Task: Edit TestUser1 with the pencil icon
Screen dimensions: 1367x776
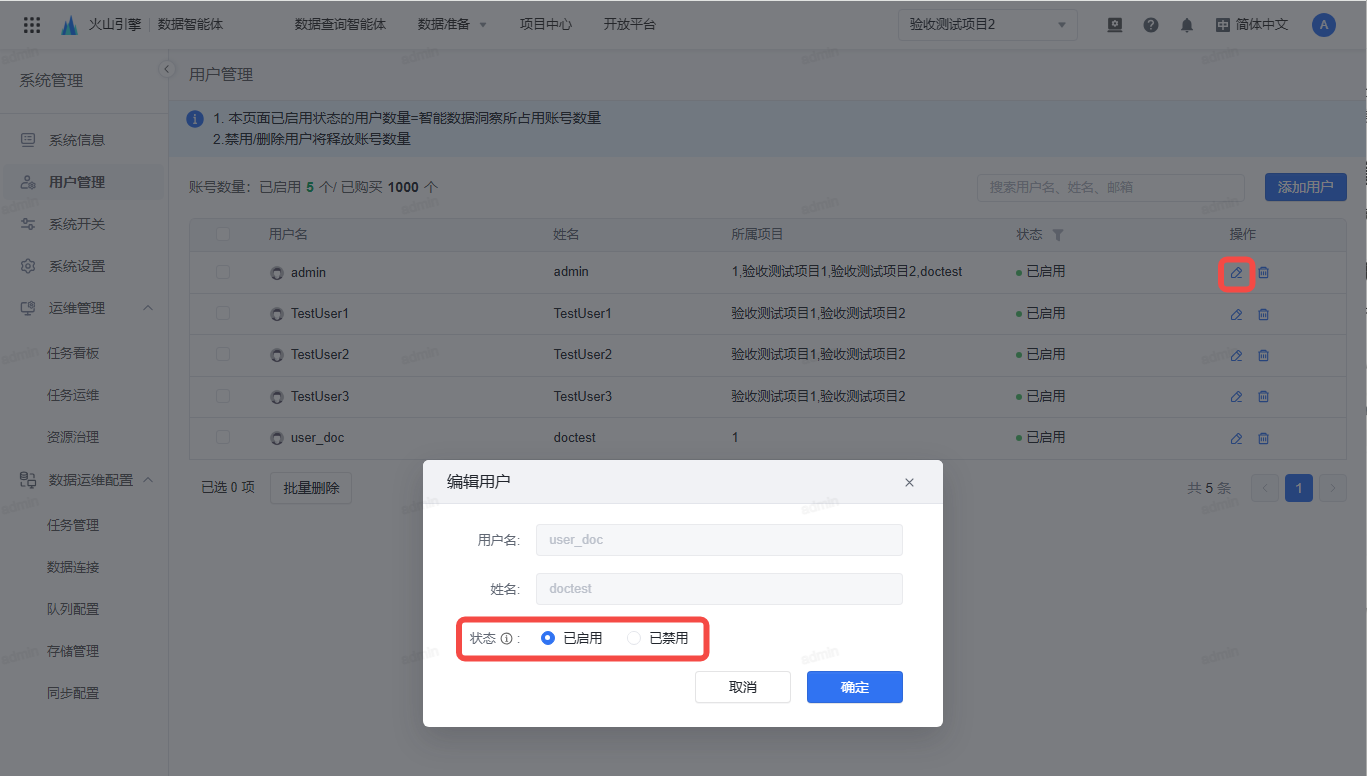Action: click(x=1236, y=314)
